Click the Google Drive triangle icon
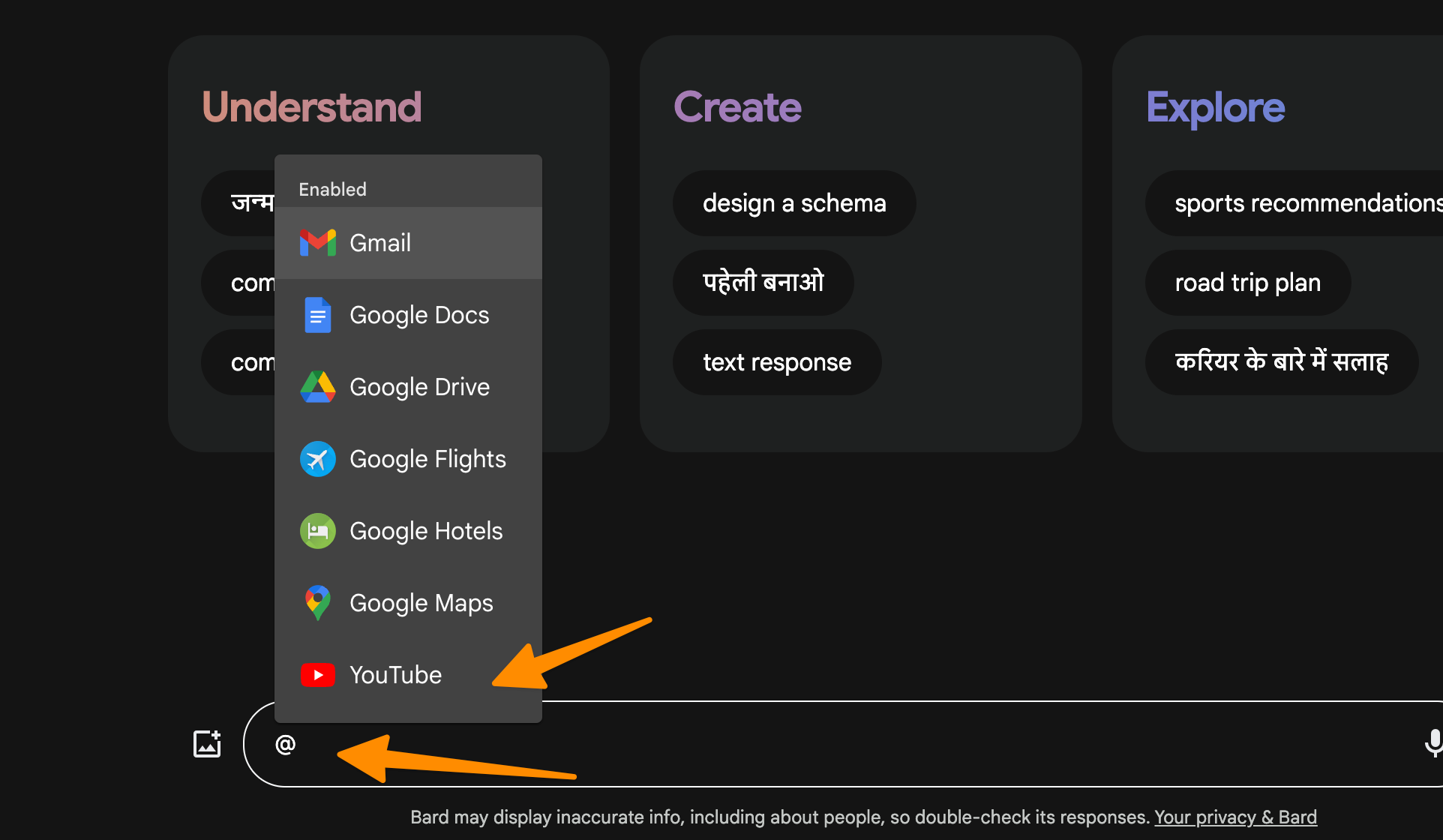1443x840 pixels. (317, 387)
